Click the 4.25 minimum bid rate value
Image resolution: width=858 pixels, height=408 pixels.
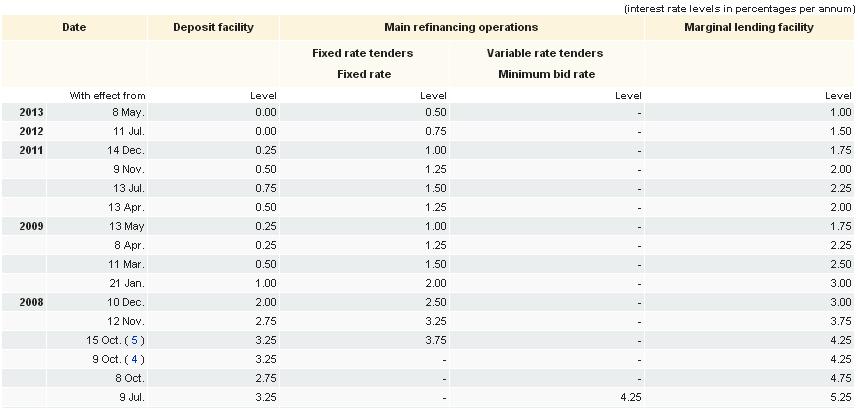[628, 397]
